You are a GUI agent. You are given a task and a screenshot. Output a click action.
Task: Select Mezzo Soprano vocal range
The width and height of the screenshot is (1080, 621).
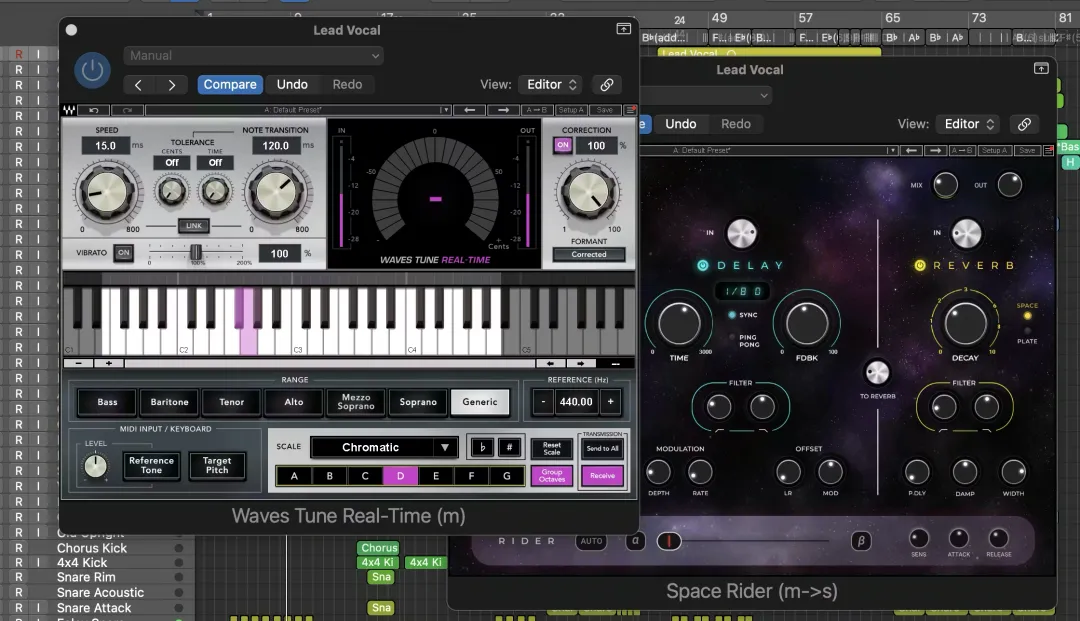click(x=356, y=402)
